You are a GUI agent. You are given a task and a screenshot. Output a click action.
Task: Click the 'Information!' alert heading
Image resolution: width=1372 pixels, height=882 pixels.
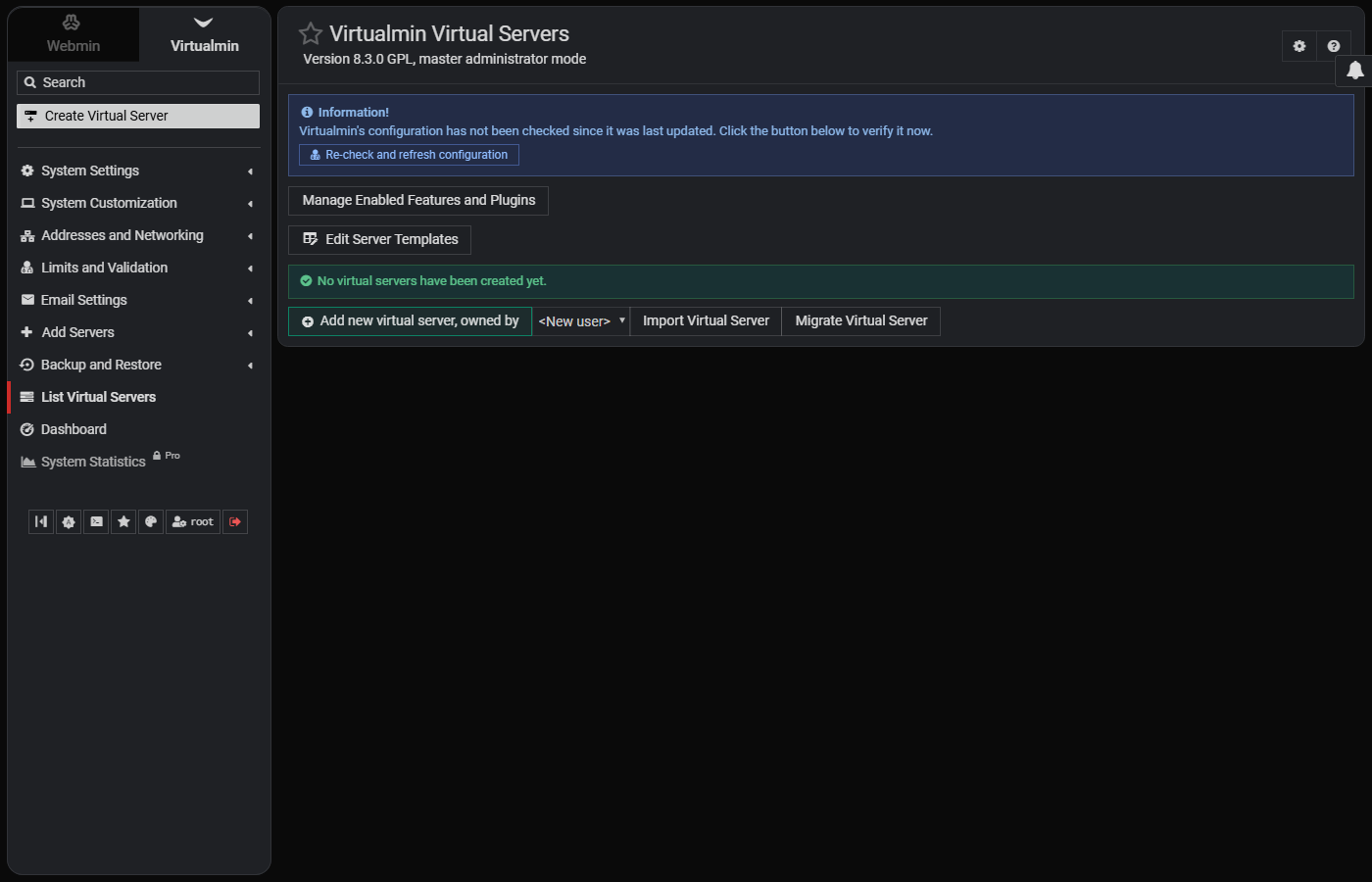[x=353, y=113]
